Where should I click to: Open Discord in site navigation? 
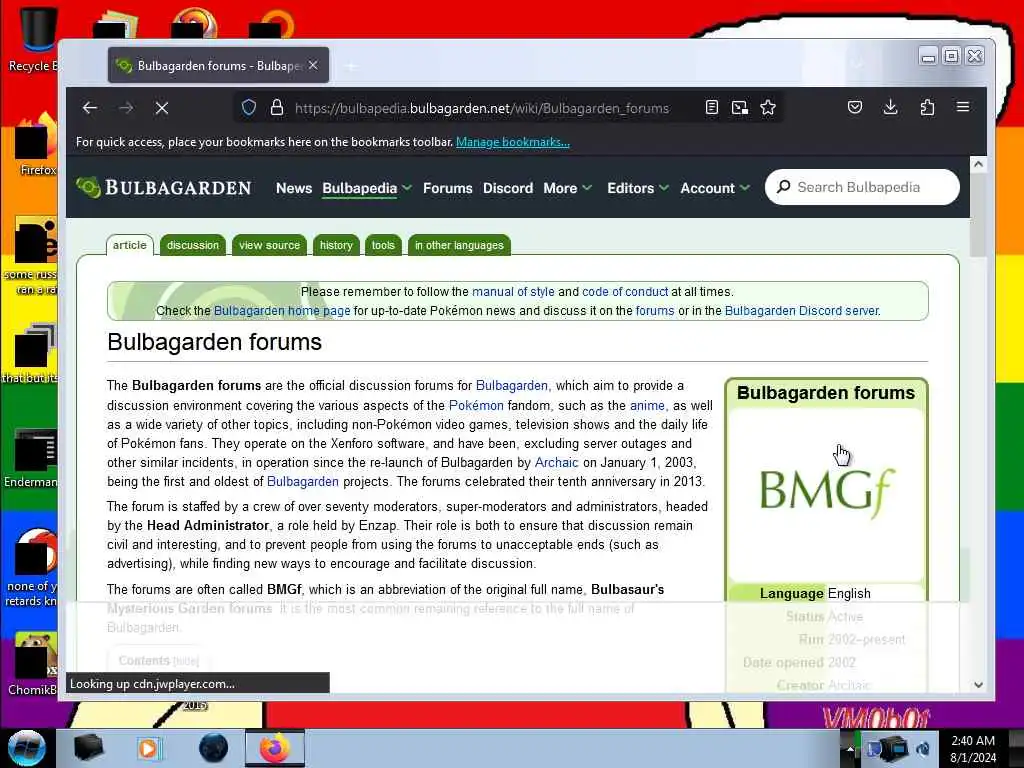tap(508, 188)
